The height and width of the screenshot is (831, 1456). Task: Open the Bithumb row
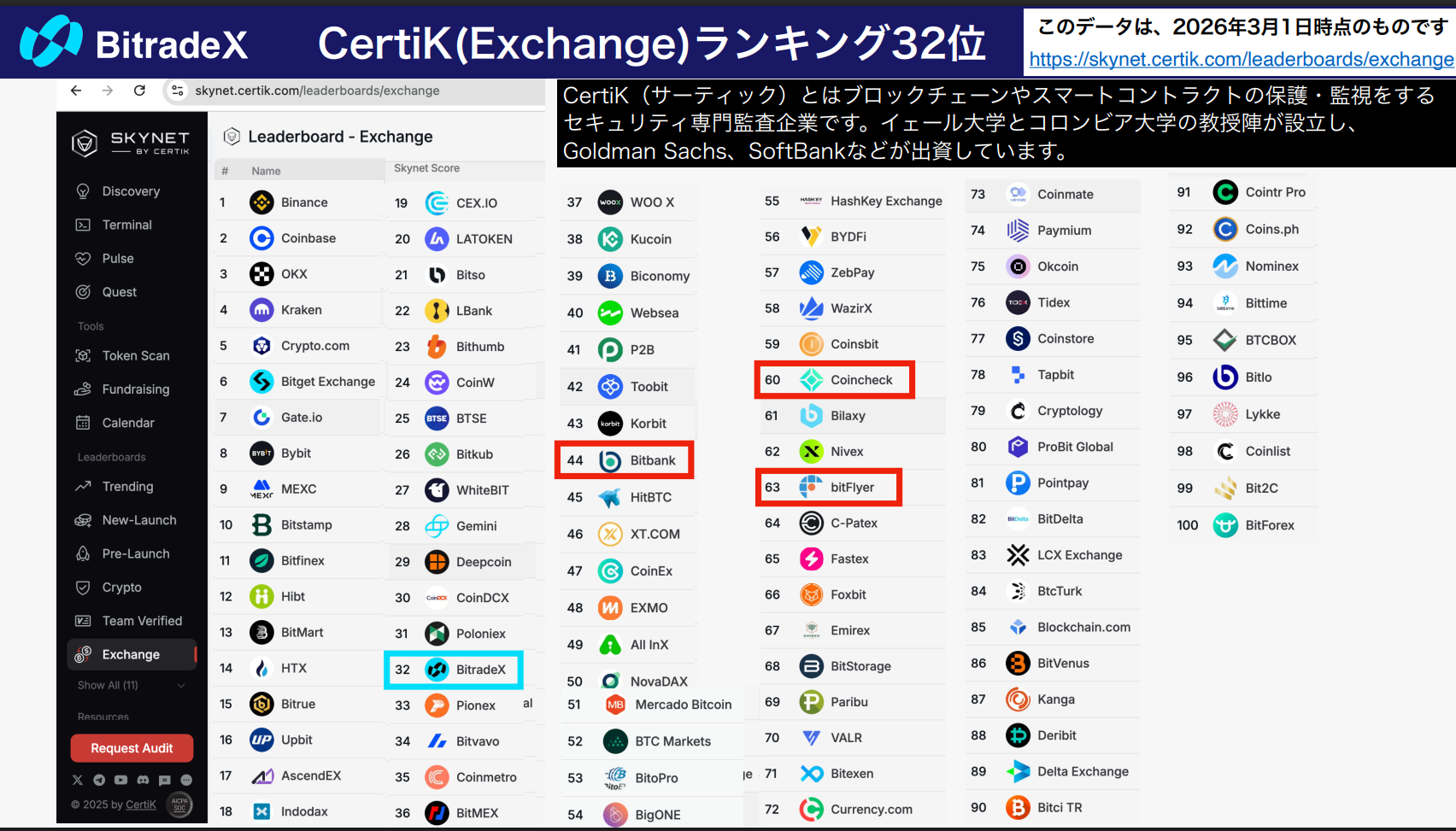466,347
